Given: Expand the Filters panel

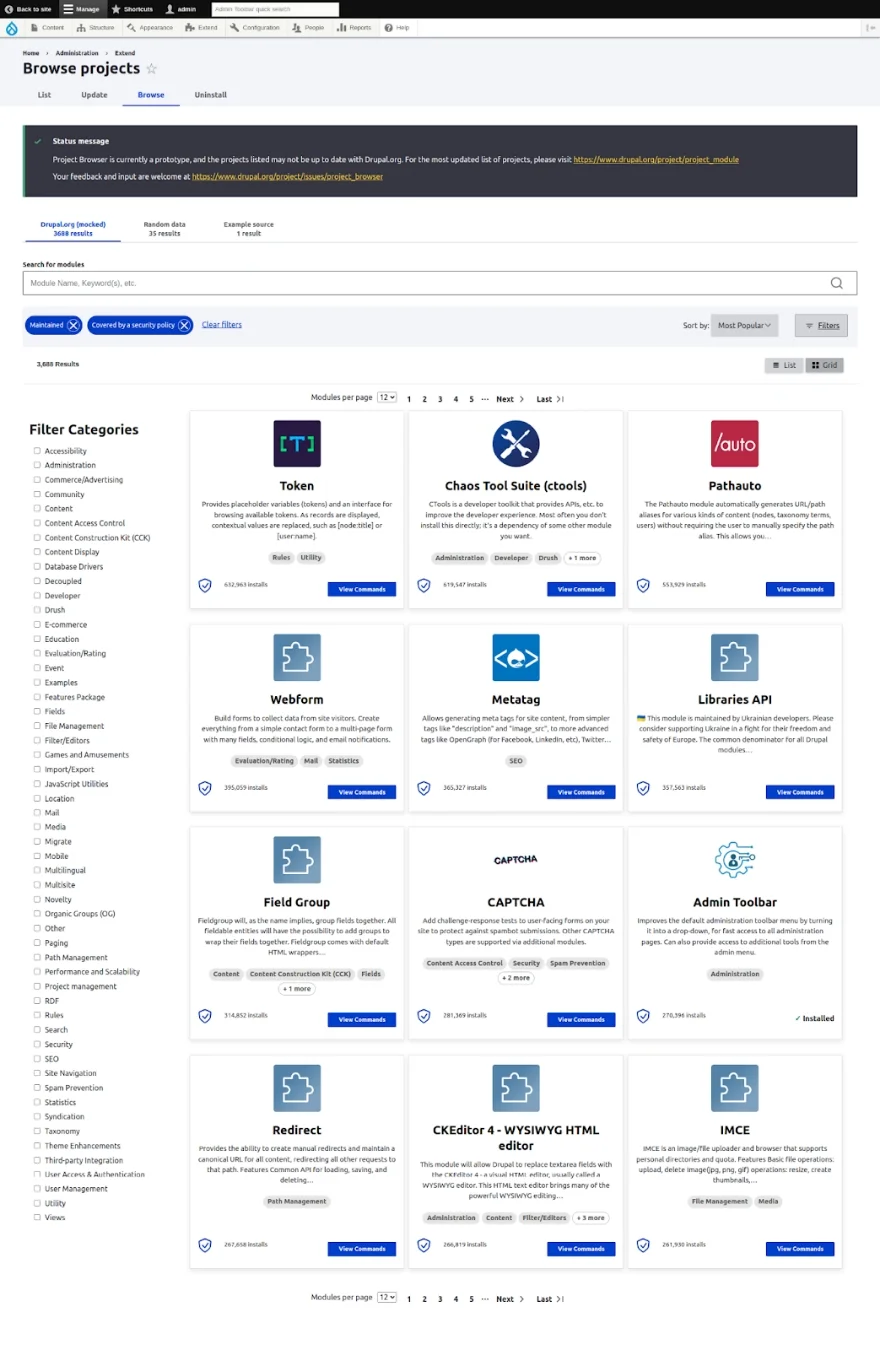Looking at the screenshot, I should point(820,325).
